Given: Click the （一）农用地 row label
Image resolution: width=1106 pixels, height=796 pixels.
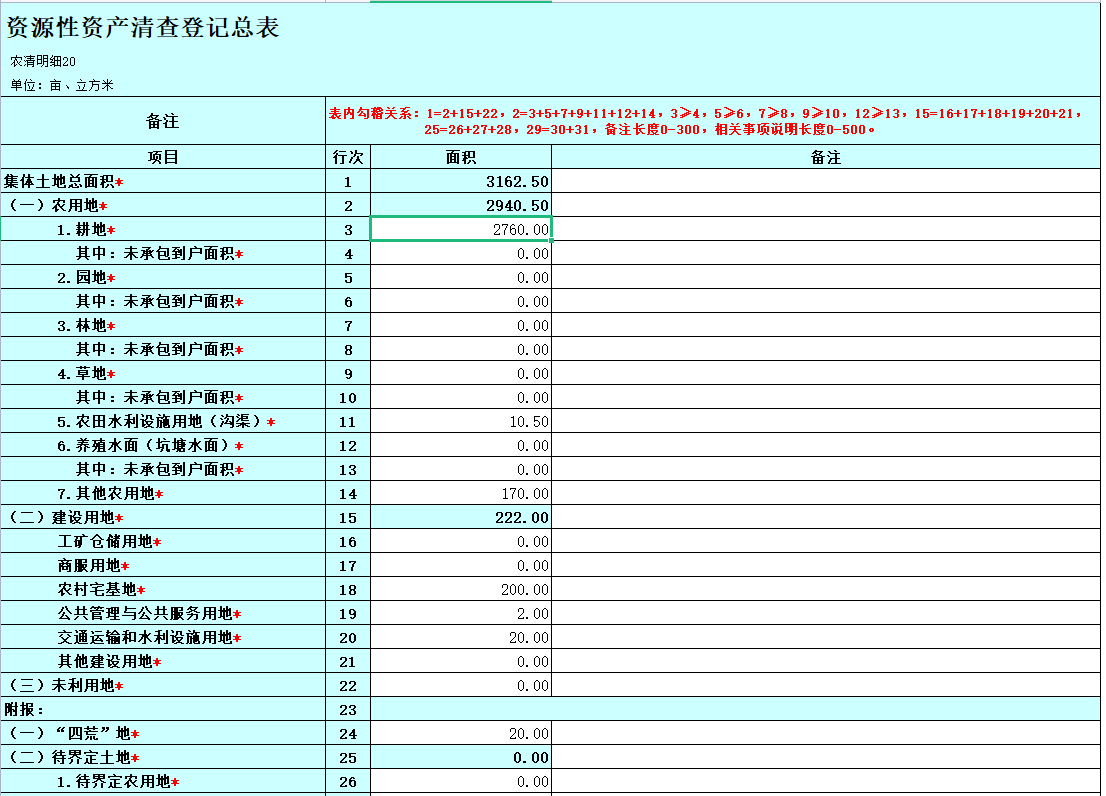Looking at the screenshot, I should [x=58, y=205].
